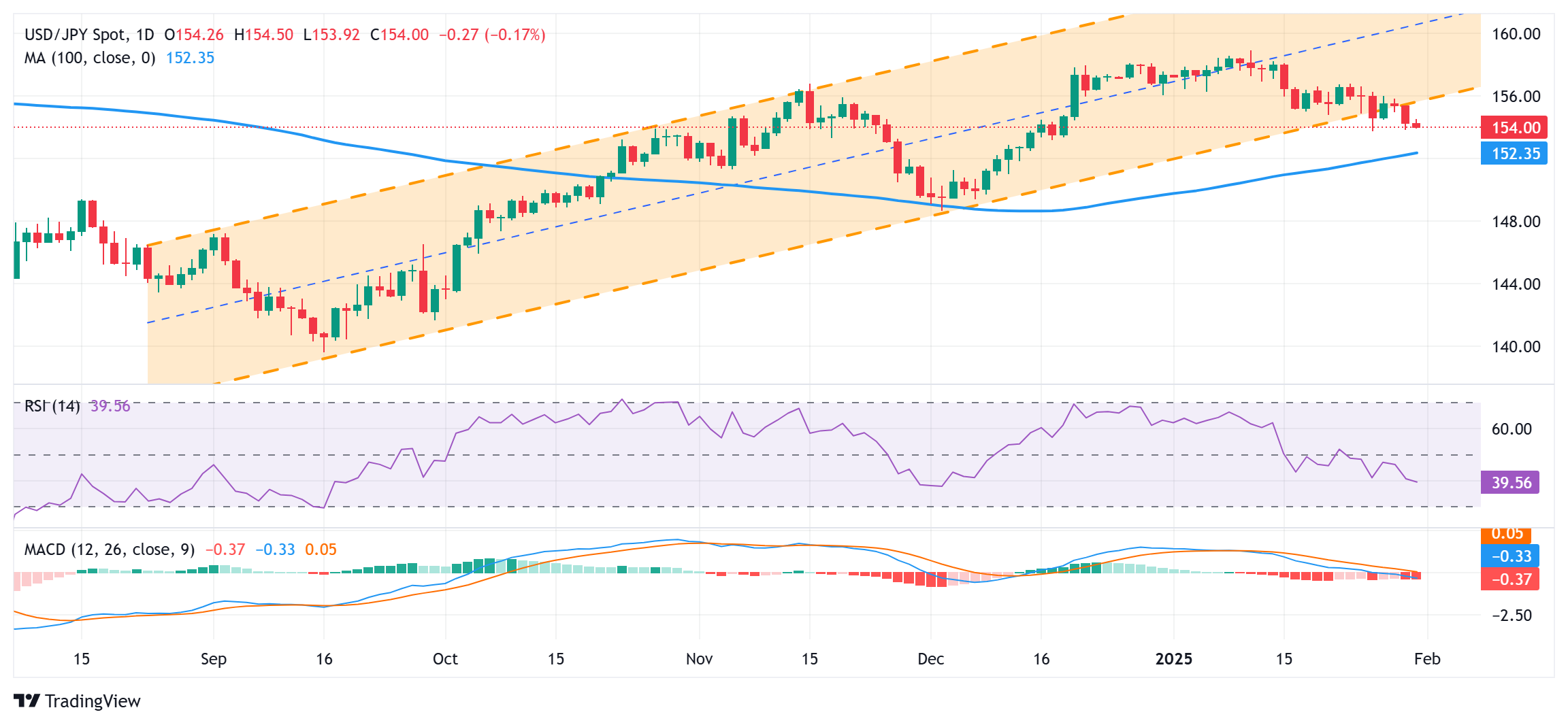Open the MA (100, close, 0) indicator legend
Image resolution: width=1568 pixels, height=725 pixels.
point(90,58)
